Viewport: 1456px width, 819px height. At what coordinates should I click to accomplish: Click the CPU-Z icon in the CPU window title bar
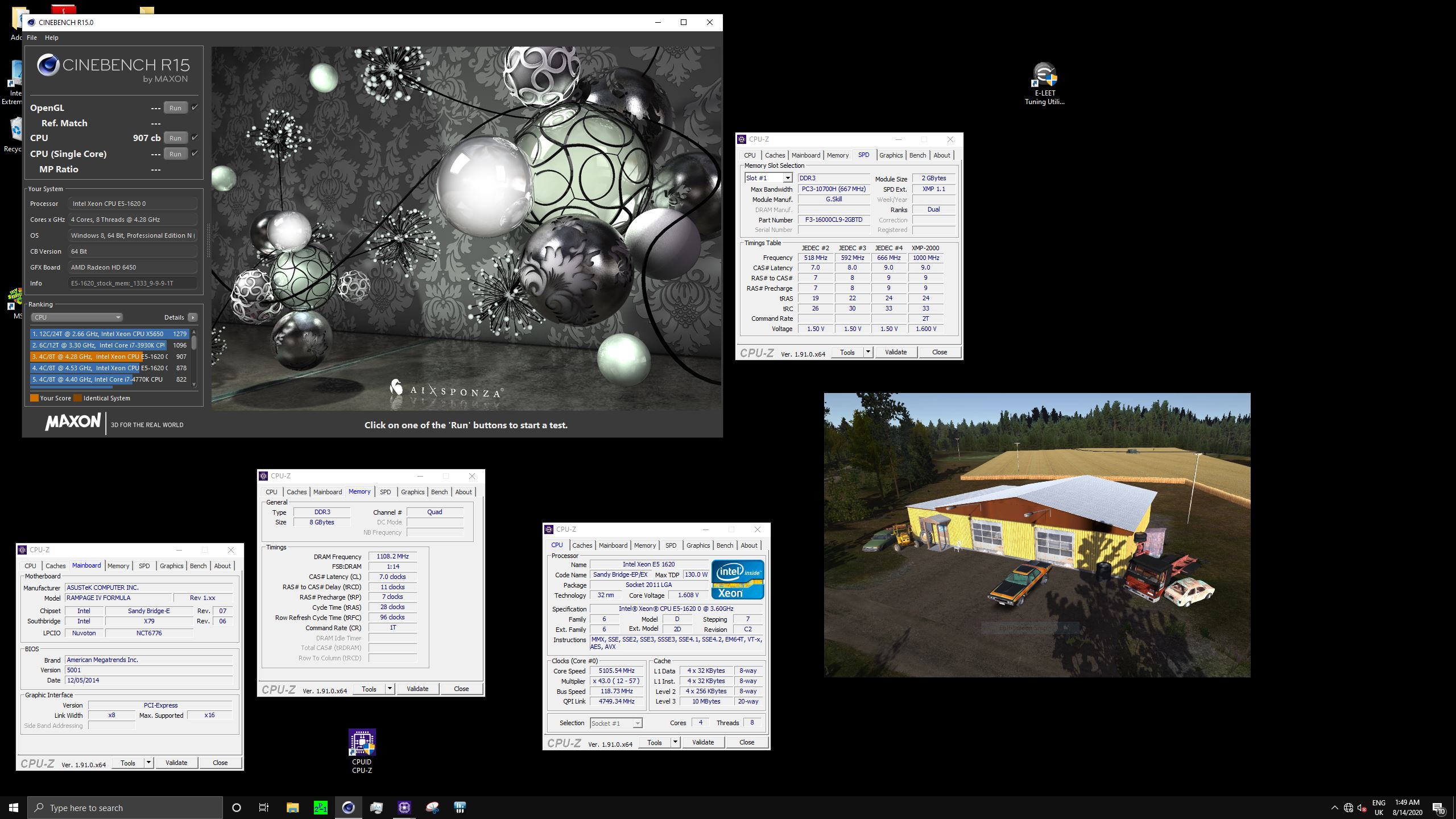pos(549,529)
